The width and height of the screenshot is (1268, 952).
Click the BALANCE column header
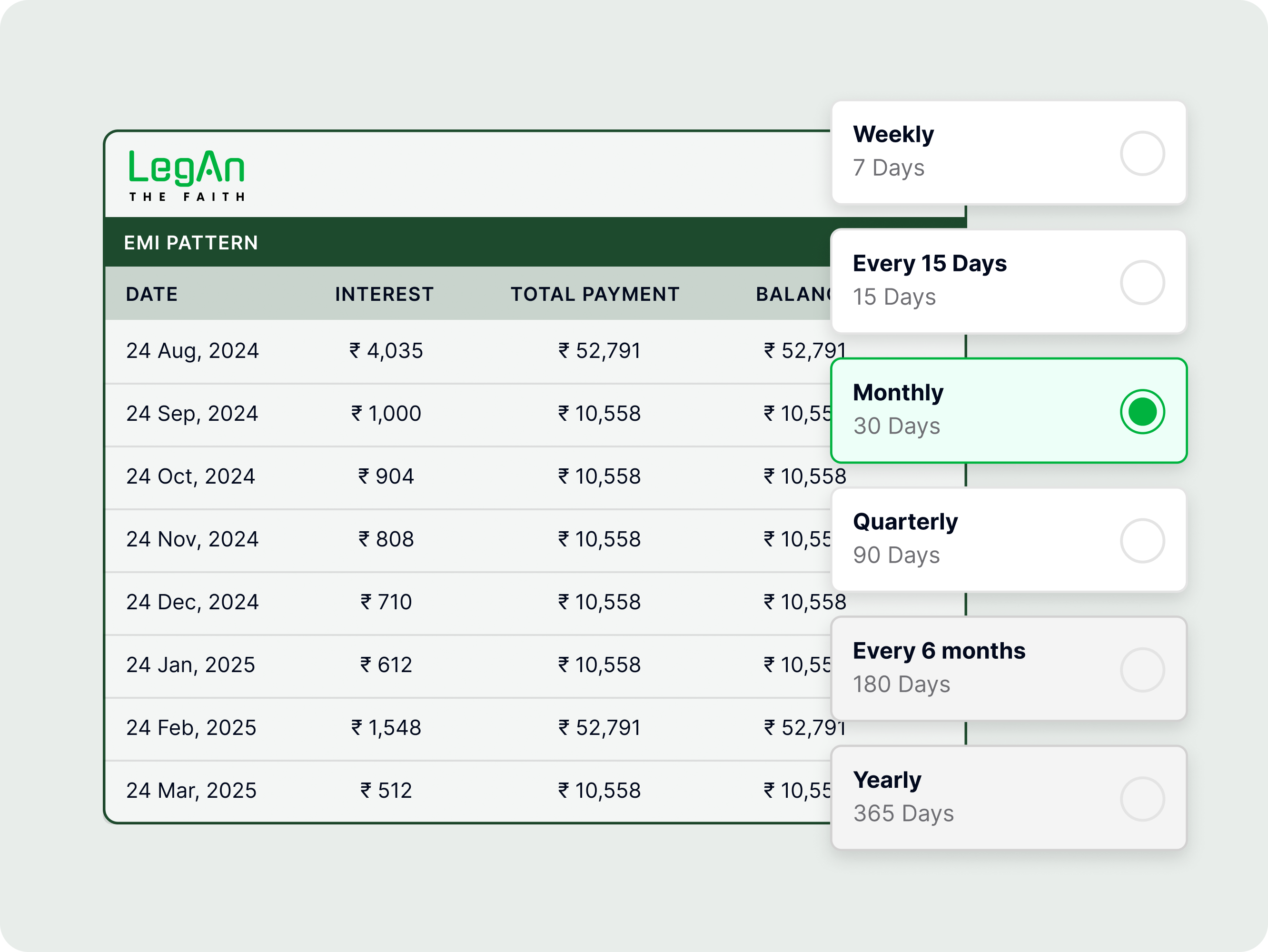pos(793,294)
